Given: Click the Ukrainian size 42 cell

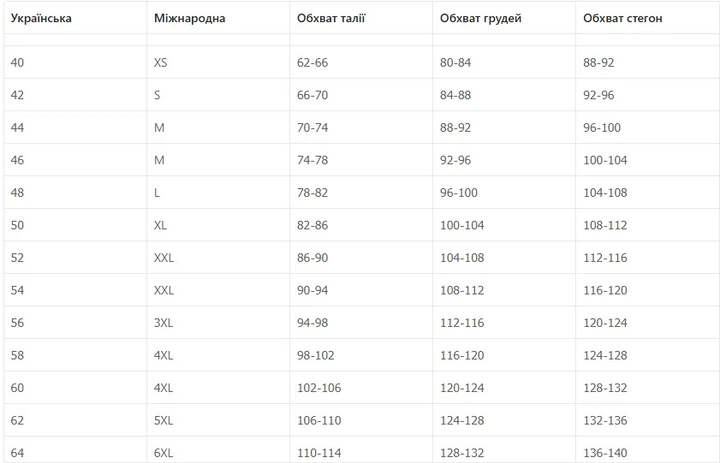Looking at the screenshot, I should point(75,95).
